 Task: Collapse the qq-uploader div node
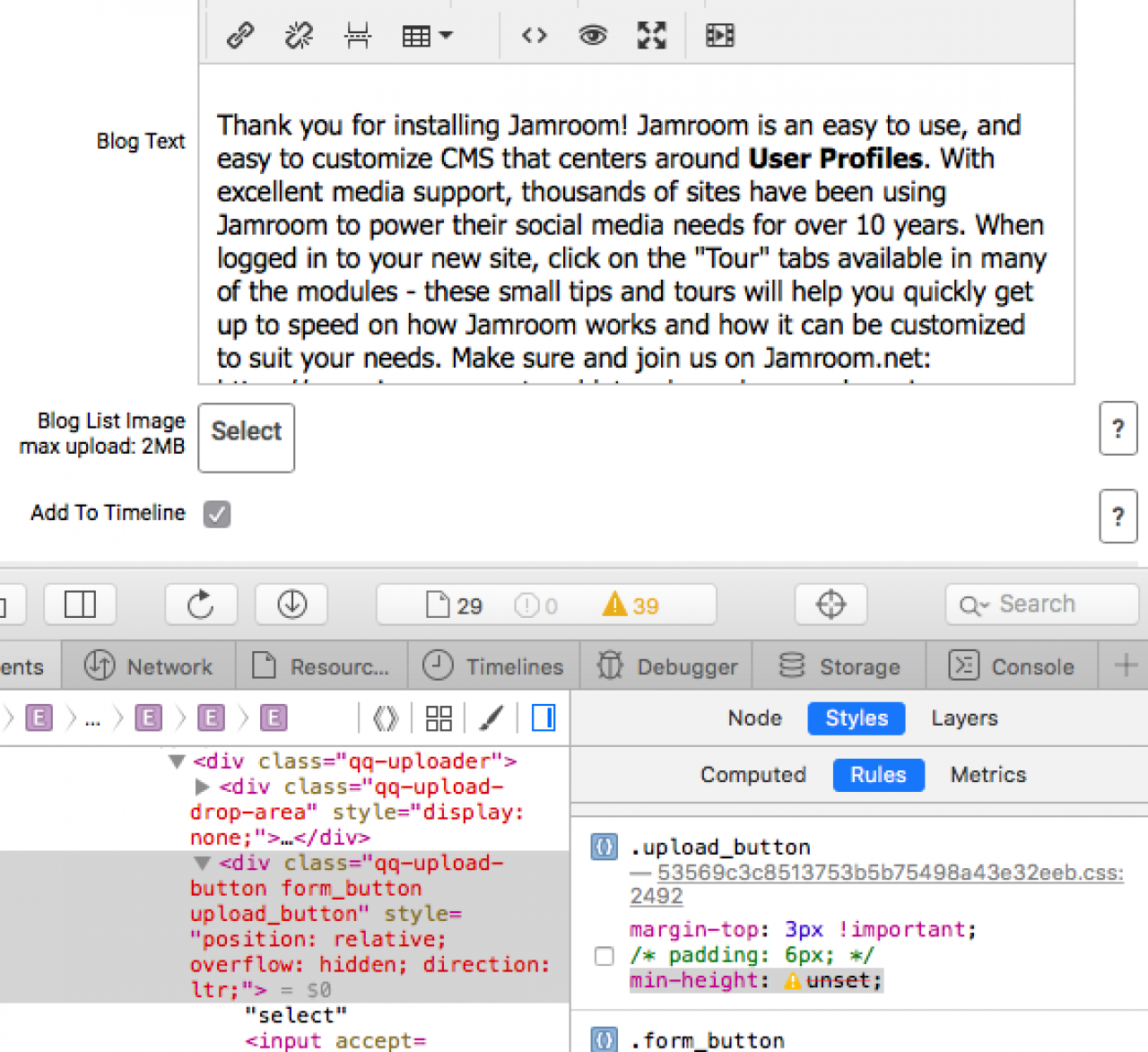[x=177, y=761]
